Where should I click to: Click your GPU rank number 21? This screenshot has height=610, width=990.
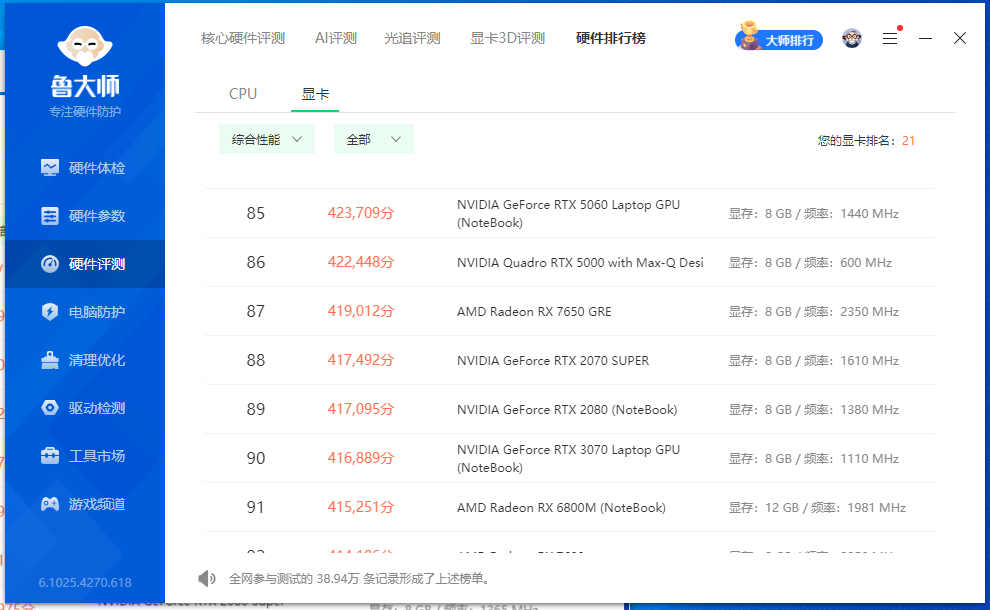(x=909, y=141)
